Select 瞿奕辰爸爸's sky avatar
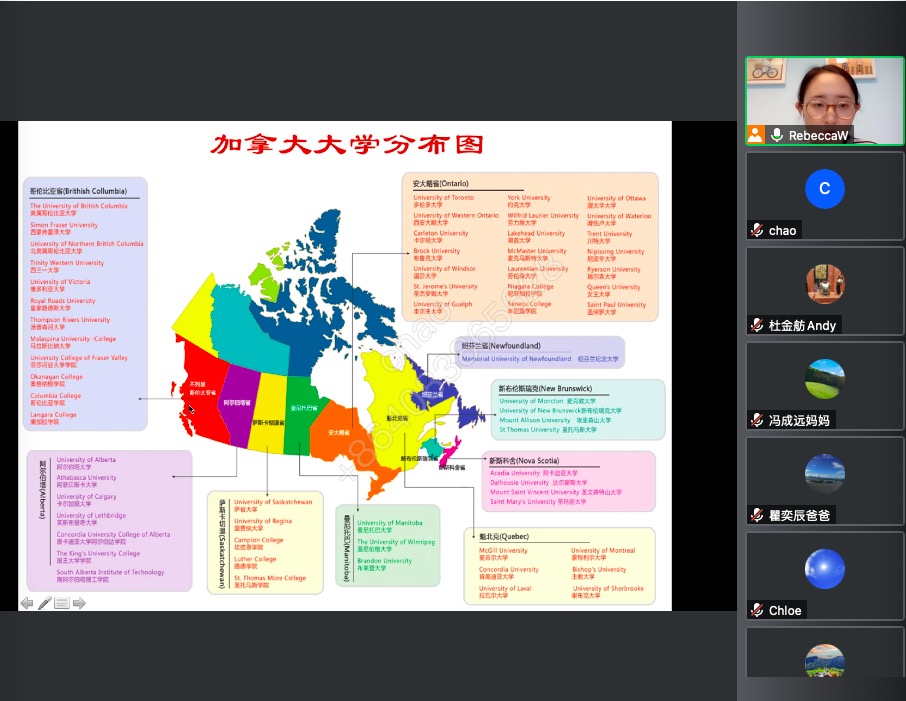The height and width of the screenshot is (701, 906). [x=825, y=474]
